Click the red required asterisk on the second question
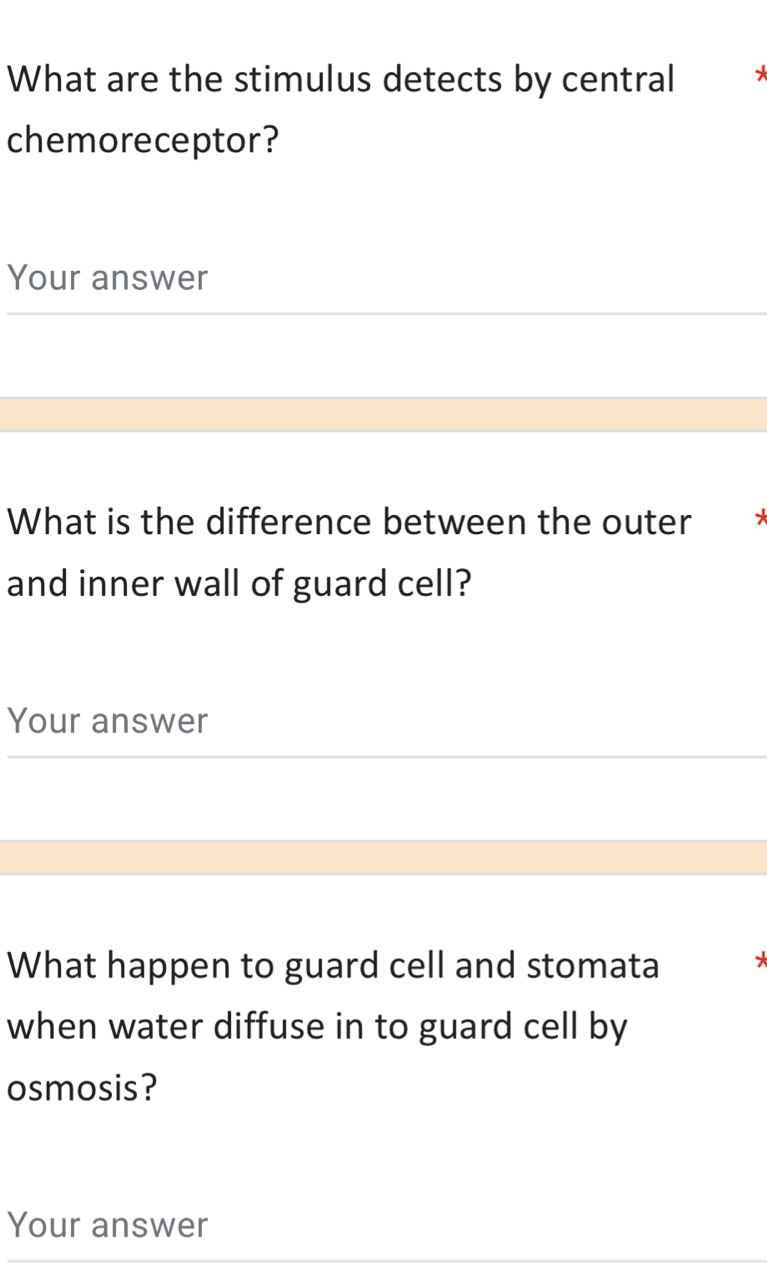Screen dimensions: 767x1275 (763, 516)
